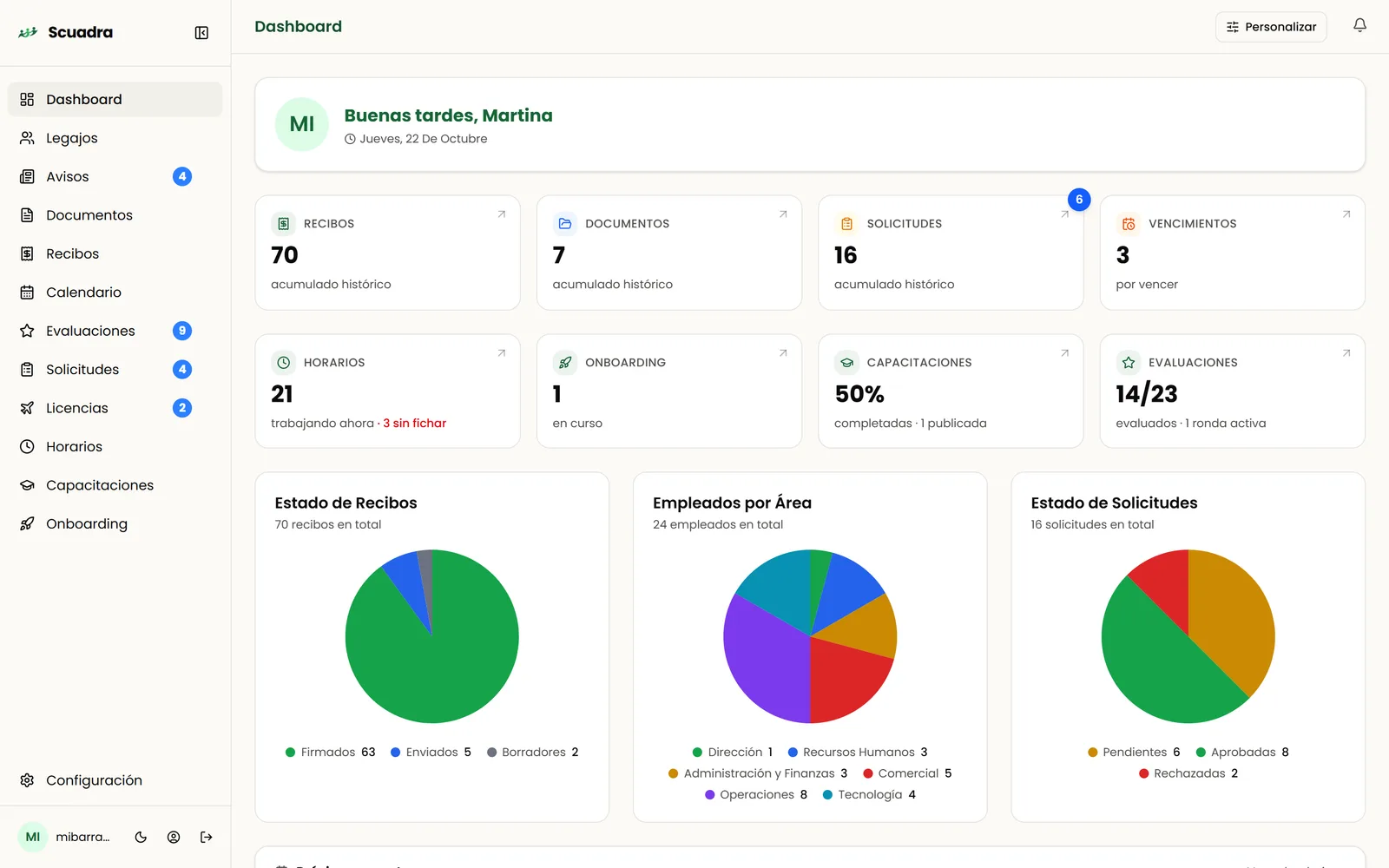
Task: Open Horarios in sidebar
Action: click(x=115, y=447)
